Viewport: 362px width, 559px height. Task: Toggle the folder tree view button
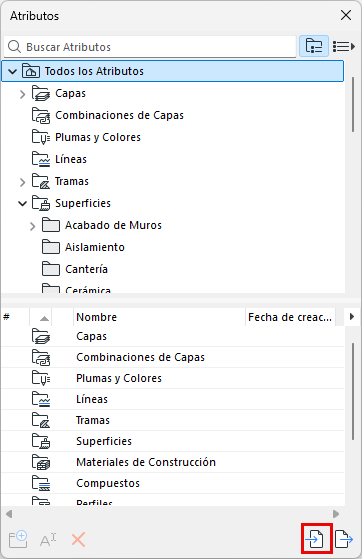click(x=314, y=46)
